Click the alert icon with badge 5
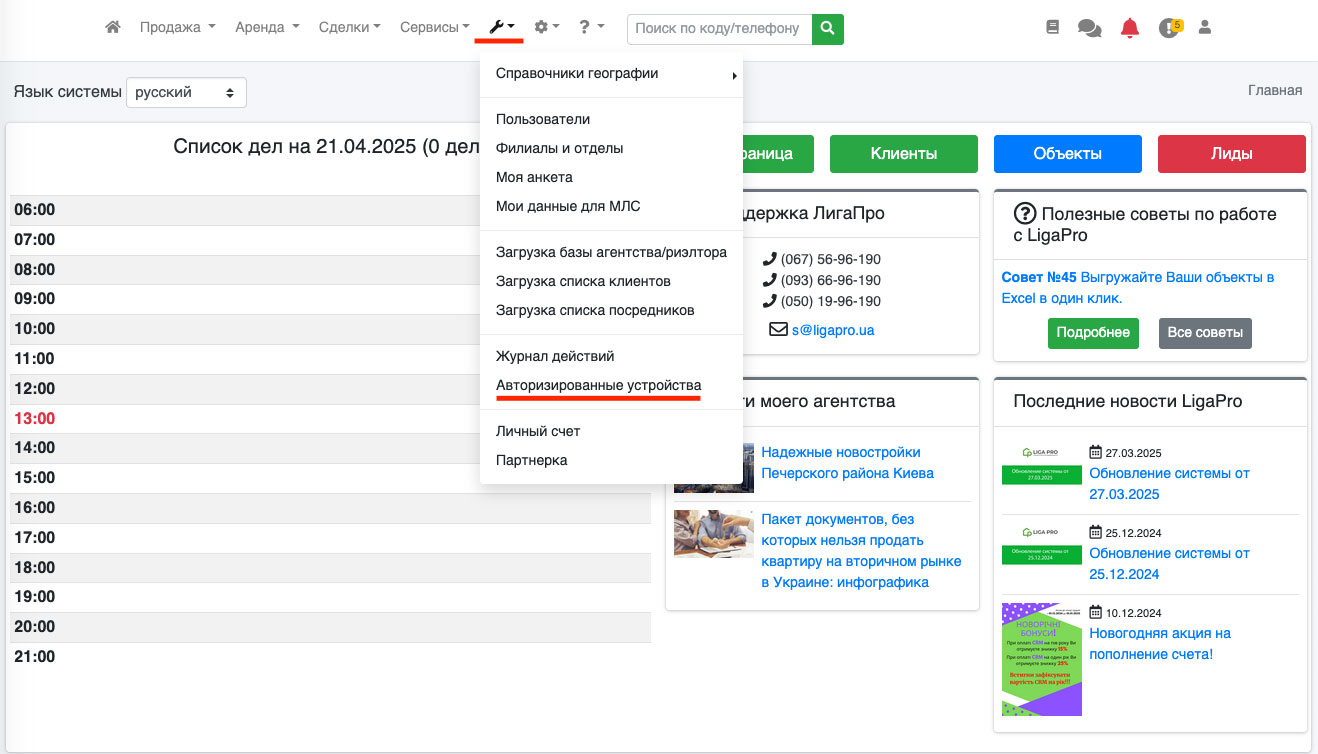This screenshot has width=1318, height=754. click(x=1169, y=28)
